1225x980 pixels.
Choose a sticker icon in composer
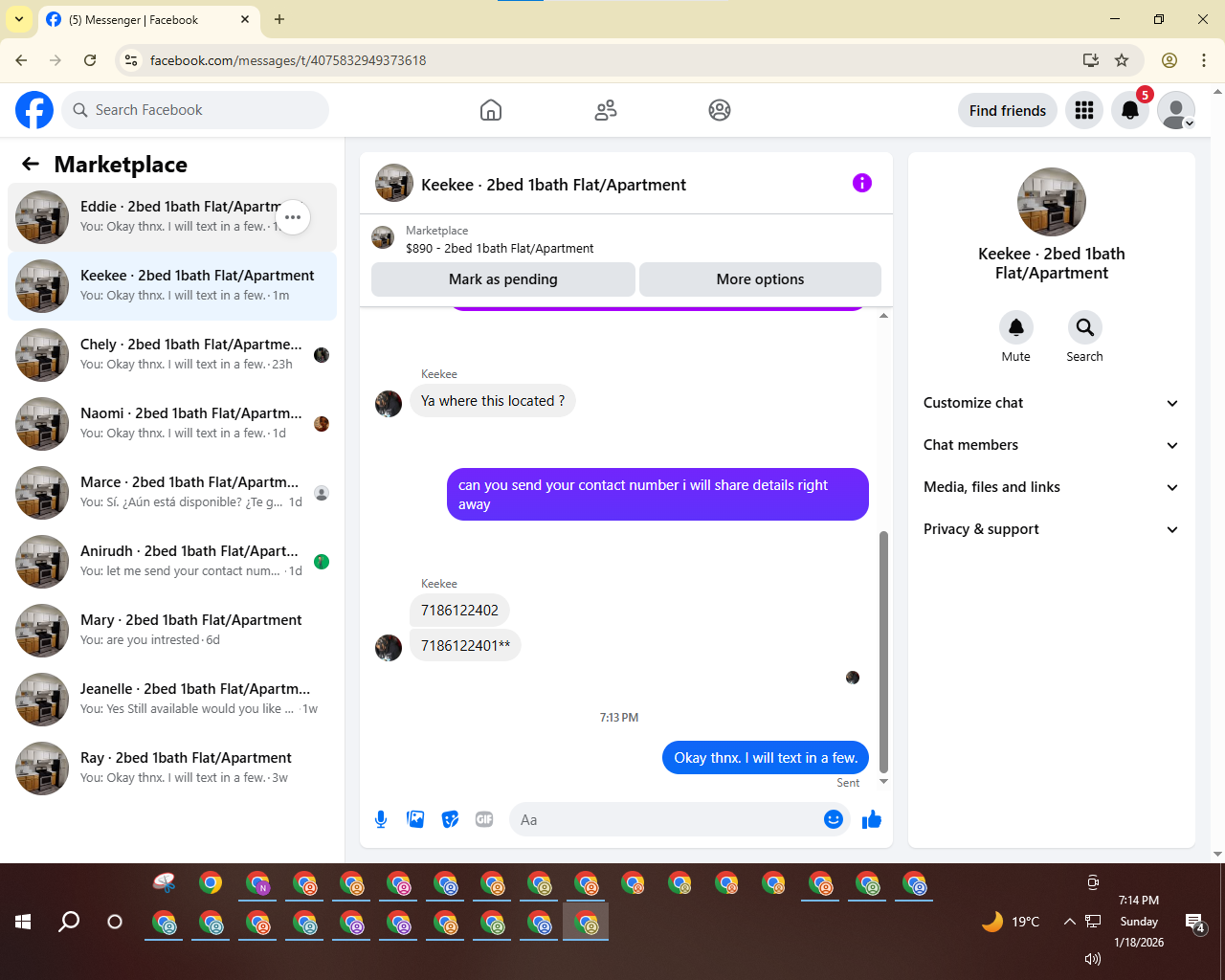pyautogui.click(x=450, y=819)
